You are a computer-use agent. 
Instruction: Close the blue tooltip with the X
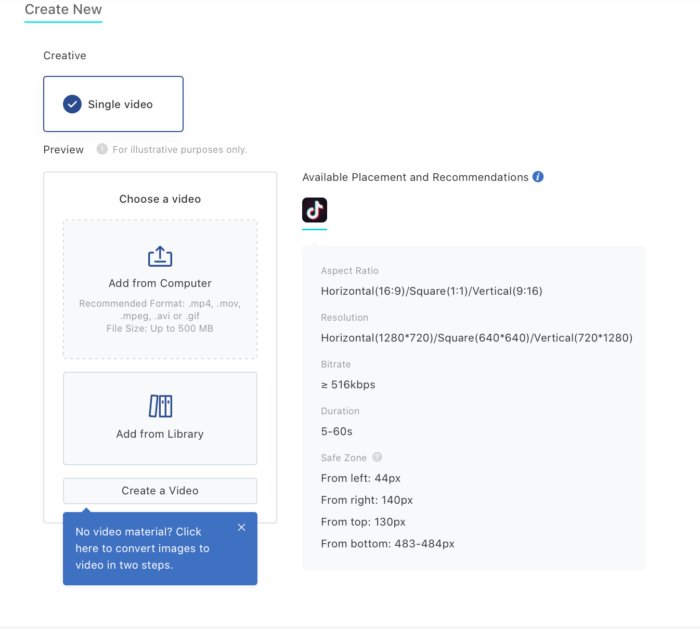[x=242, y=528]
